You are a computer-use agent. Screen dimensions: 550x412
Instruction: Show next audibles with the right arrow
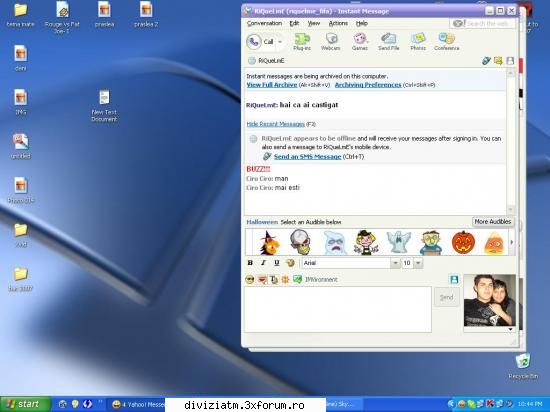click(x=512, y=242)
